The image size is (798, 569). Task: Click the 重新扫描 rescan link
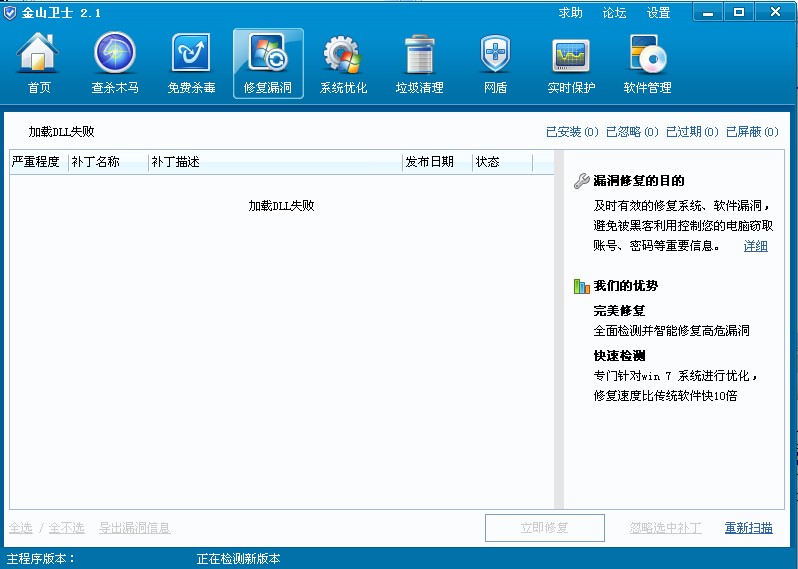pyautogui.click(x=748, y=528)
